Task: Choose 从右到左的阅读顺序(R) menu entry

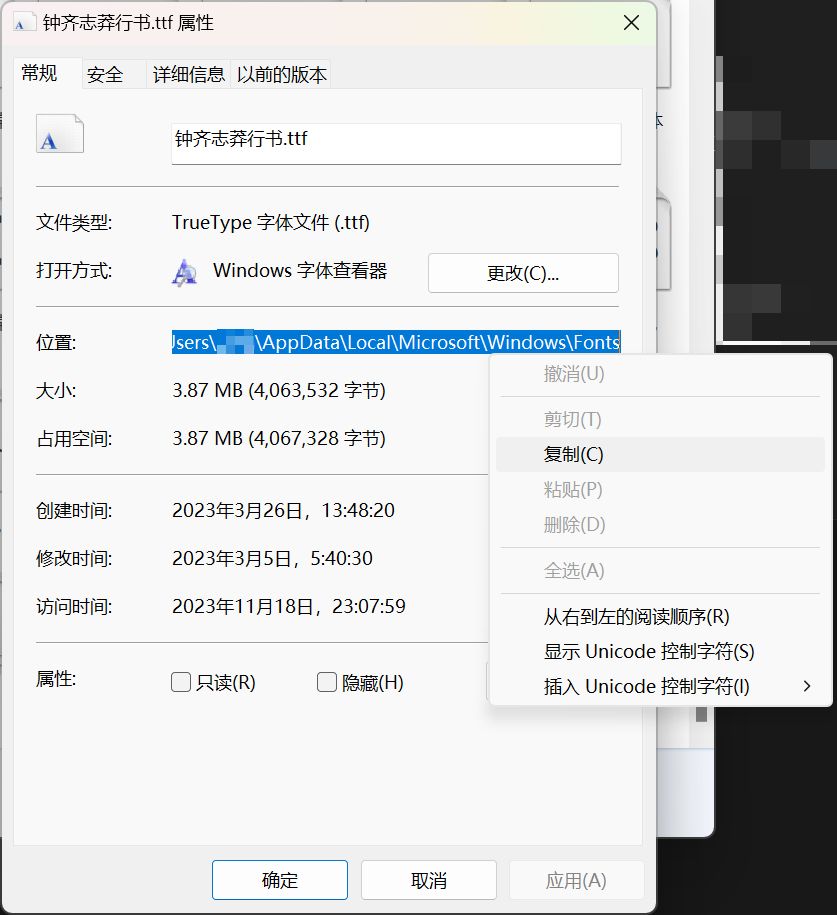Action: (x=636, y=617)
